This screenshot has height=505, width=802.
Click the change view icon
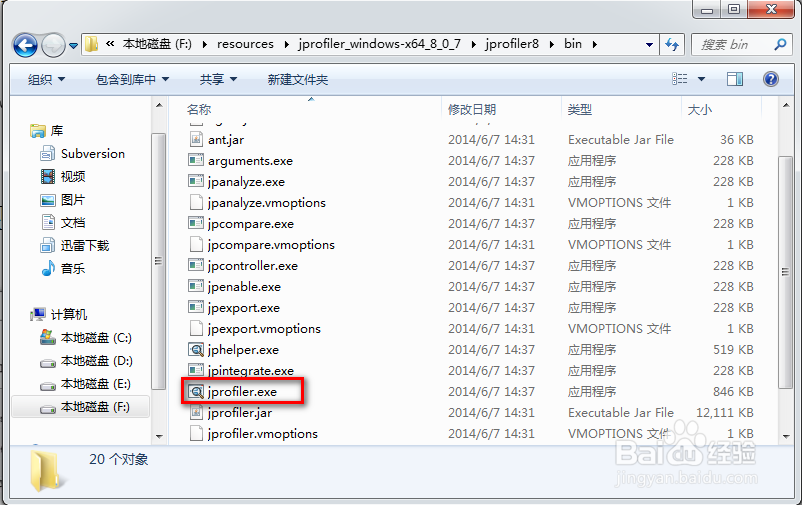click(679, 79)
